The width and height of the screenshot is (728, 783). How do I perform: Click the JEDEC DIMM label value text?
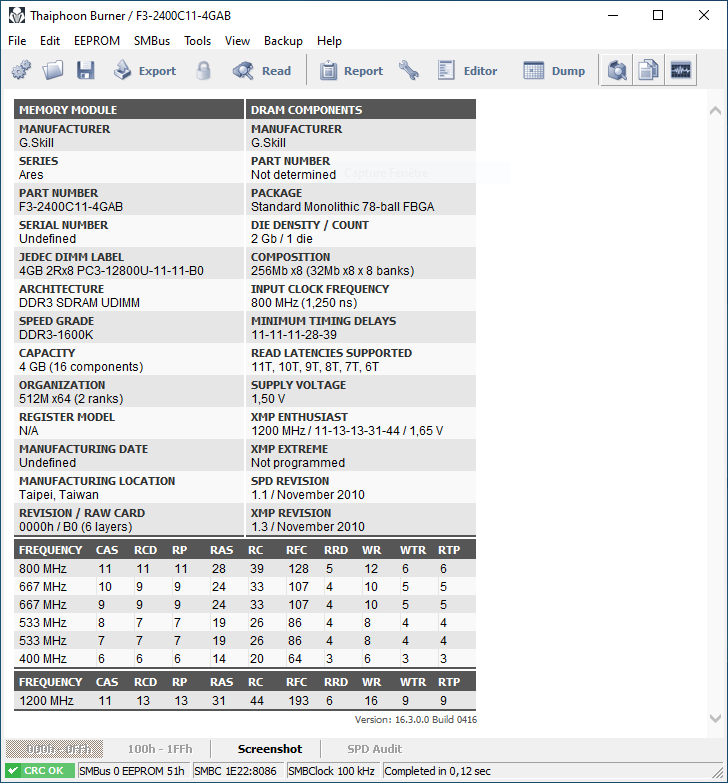111,271
